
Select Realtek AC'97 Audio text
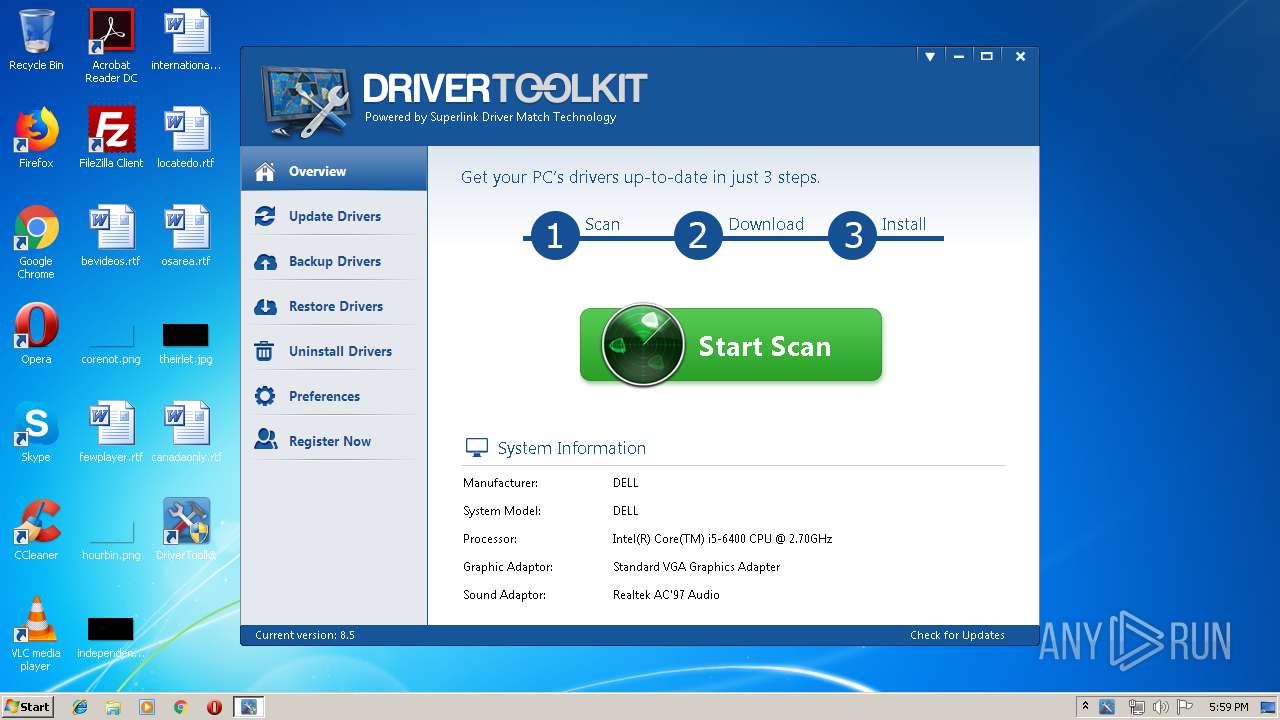(x=666, y=595)
